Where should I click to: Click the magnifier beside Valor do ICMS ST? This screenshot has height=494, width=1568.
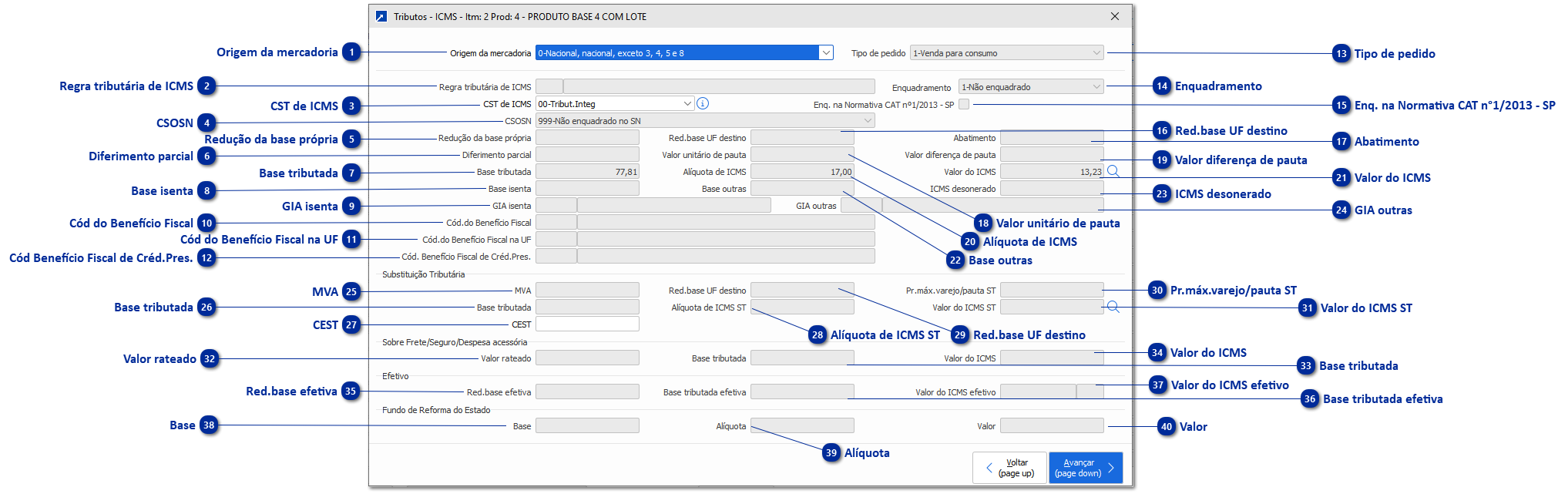tap(1113, 307)
